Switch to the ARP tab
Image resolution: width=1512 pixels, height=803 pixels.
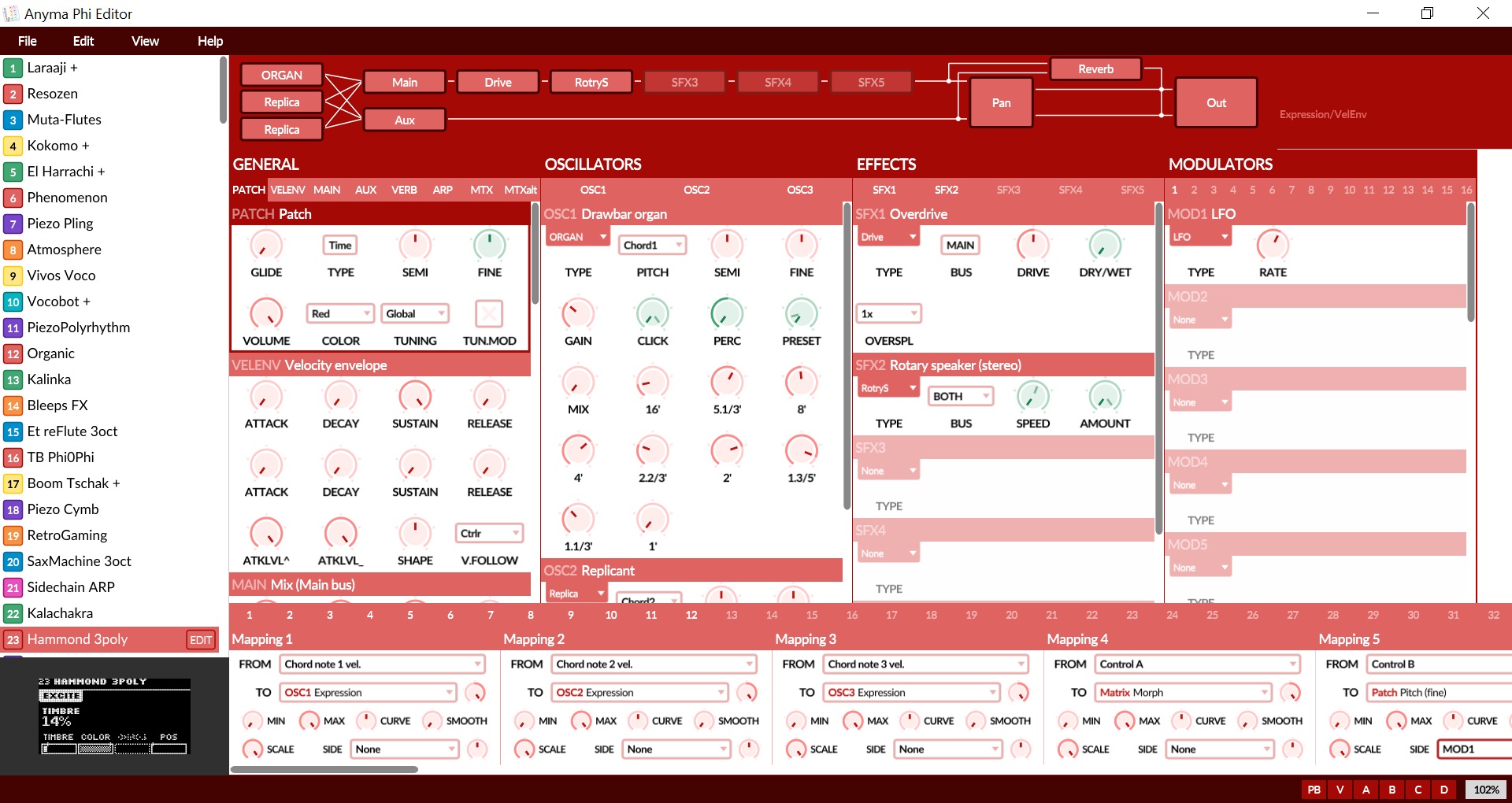tap(443, 190)
